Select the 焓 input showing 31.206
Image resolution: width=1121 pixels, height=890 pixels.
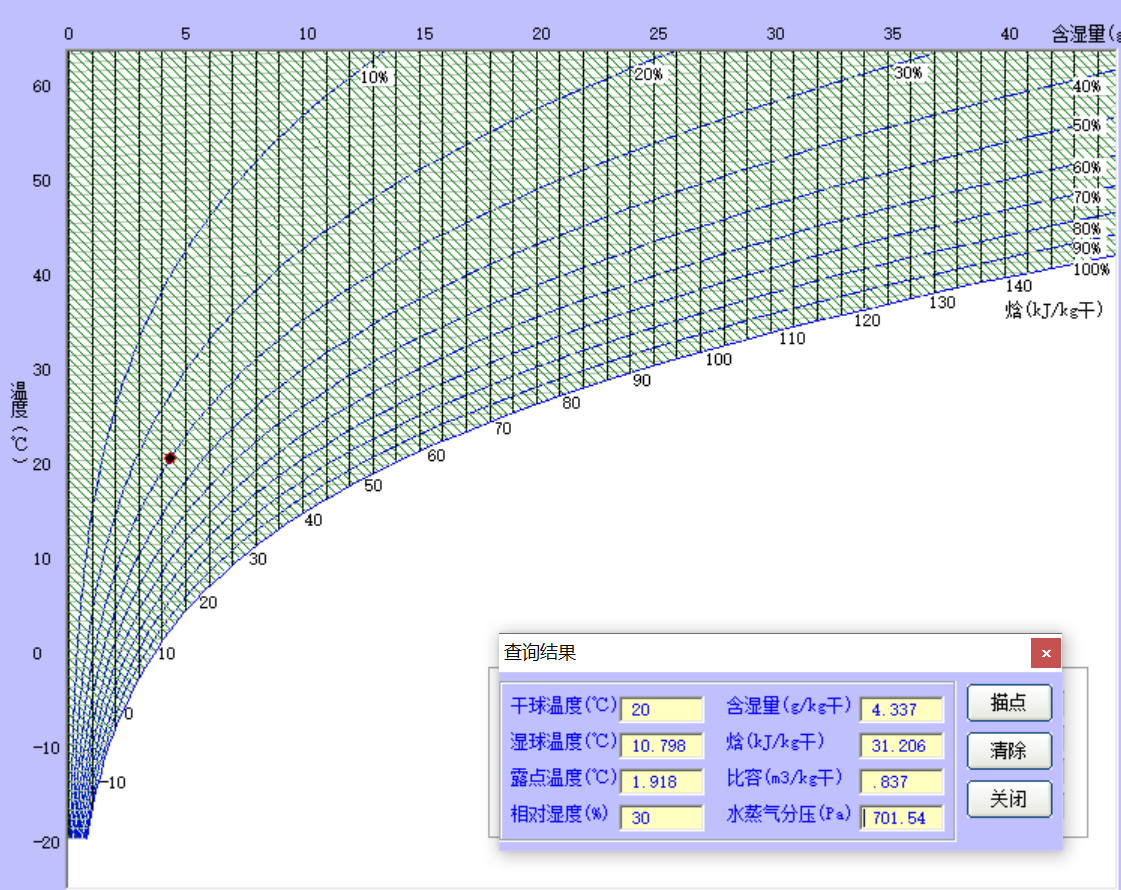[901, 745]
